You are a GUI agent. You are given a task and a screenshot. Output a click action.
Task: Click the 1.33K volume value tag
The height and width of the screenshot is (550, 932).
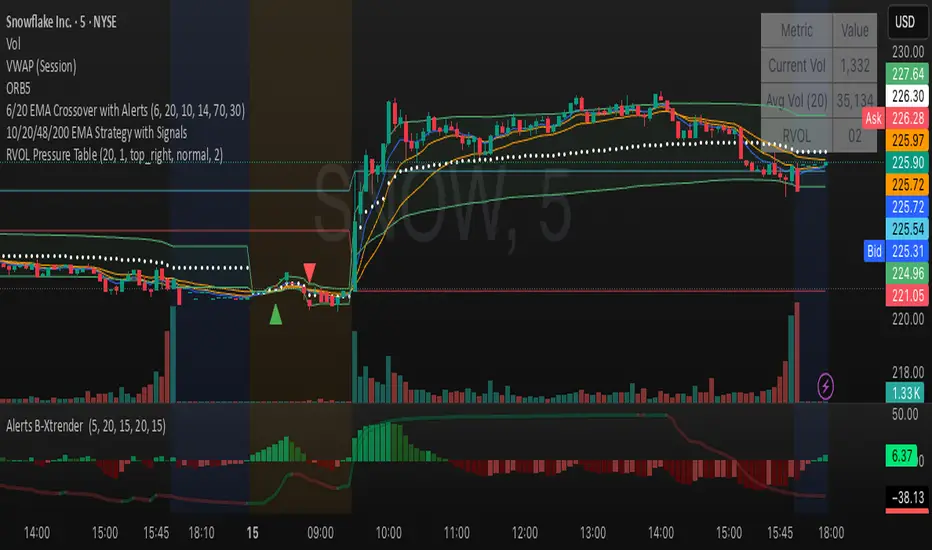pos(906,393)
